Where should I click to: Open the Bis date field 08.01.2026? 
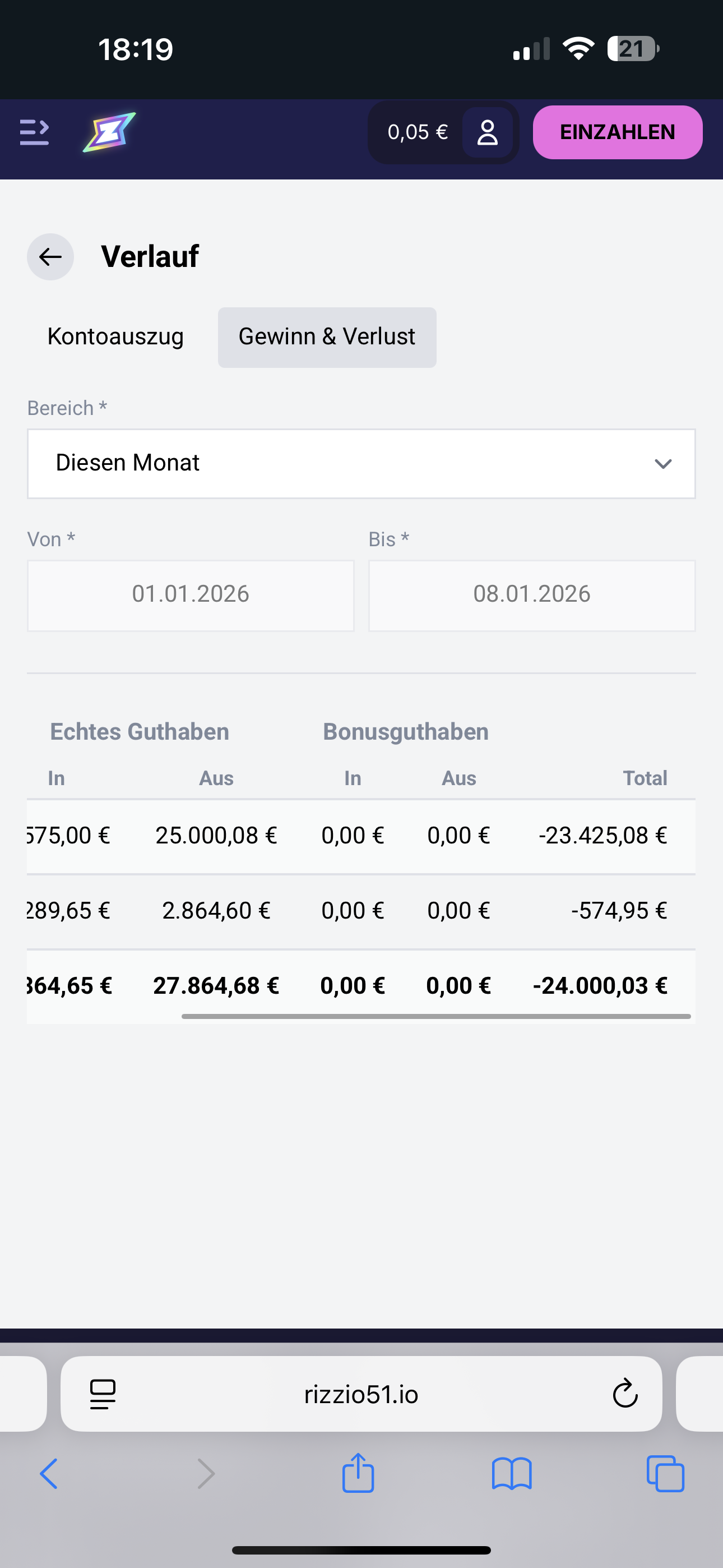point(531,594)
